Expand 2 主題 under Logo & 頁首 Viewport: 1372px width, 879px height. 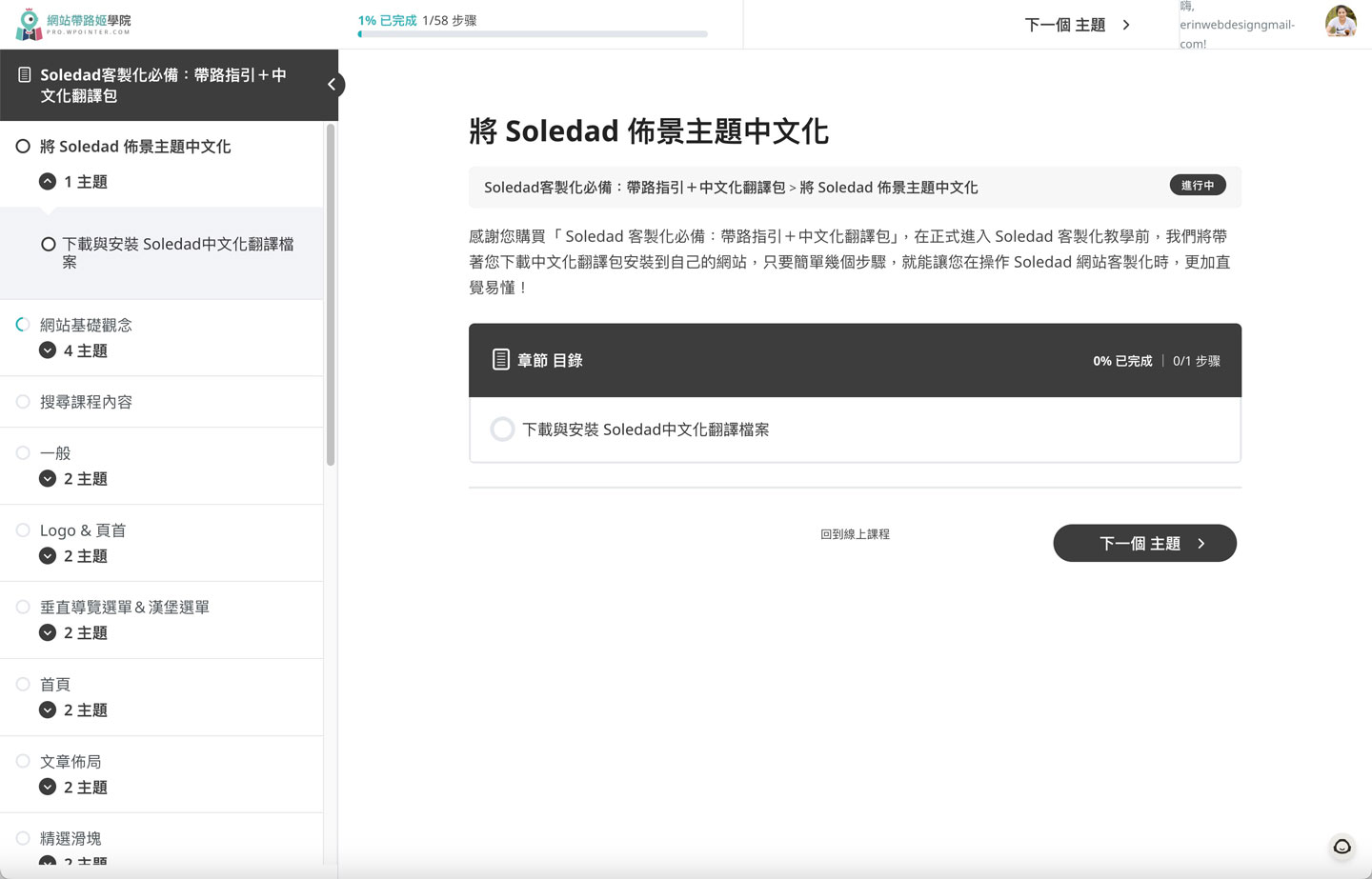[x=48, y=556]
